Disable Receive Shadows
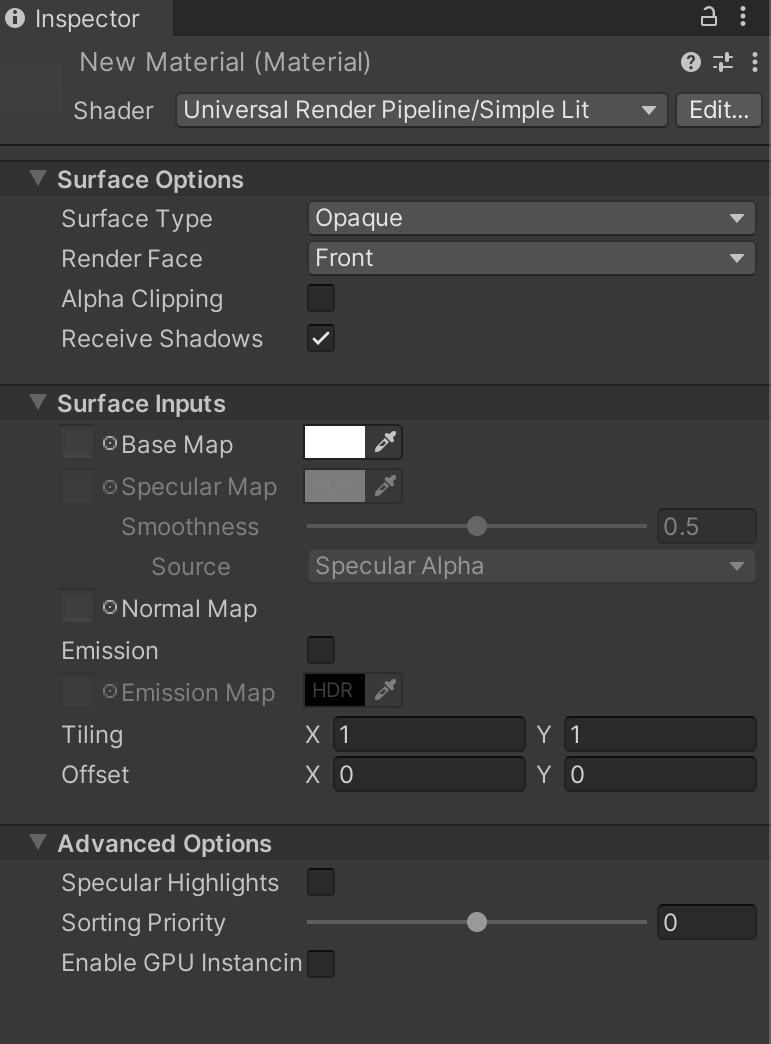Image resolution: width=771 pixels, height=1044 pixels. [x=320, y=338]
